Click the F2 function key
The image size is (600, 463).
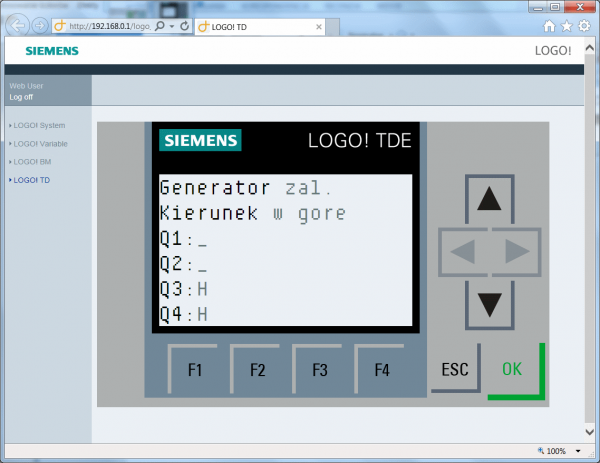pos(255,369)
